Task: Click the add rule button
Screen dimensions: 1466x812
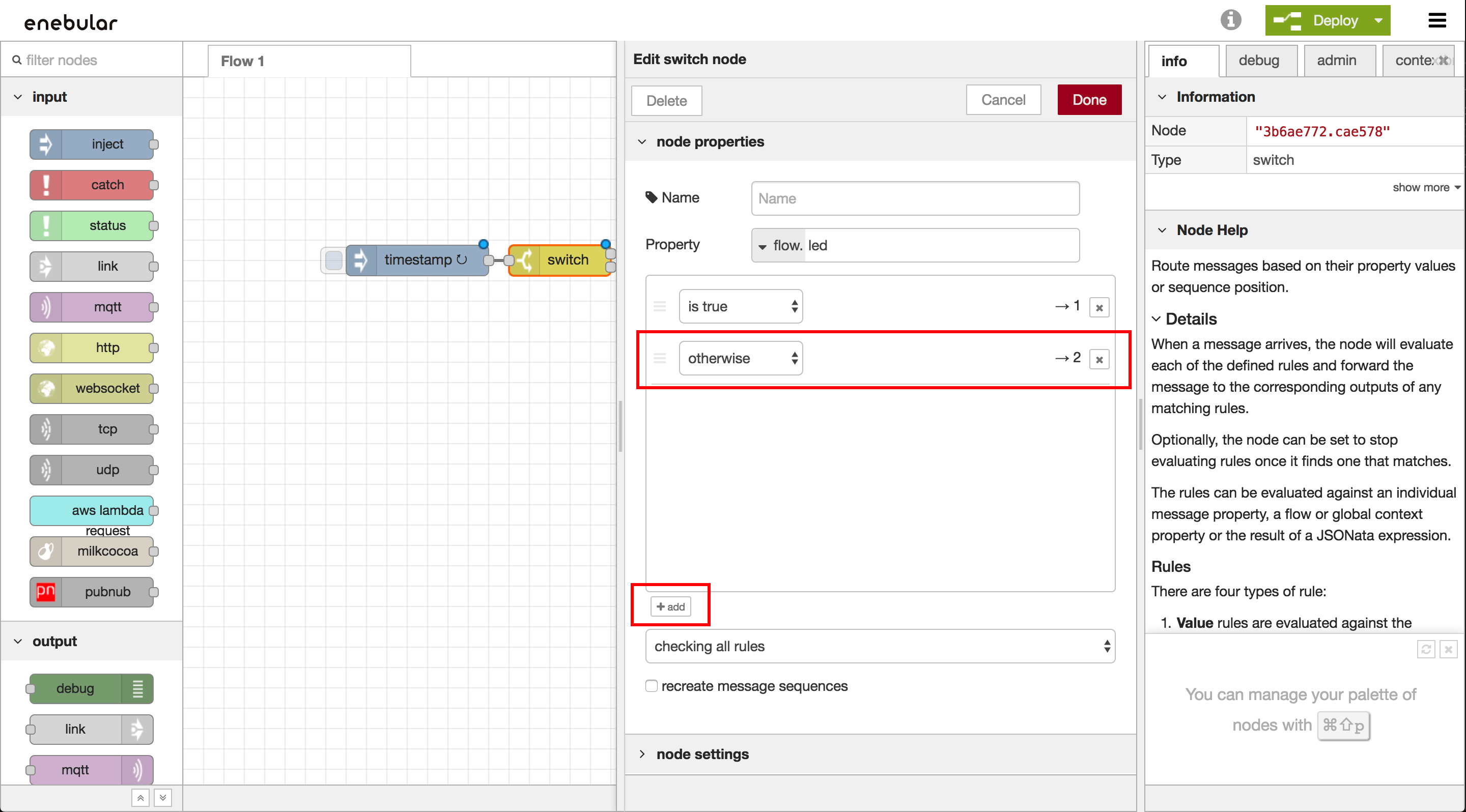Action: coord(670,607)
